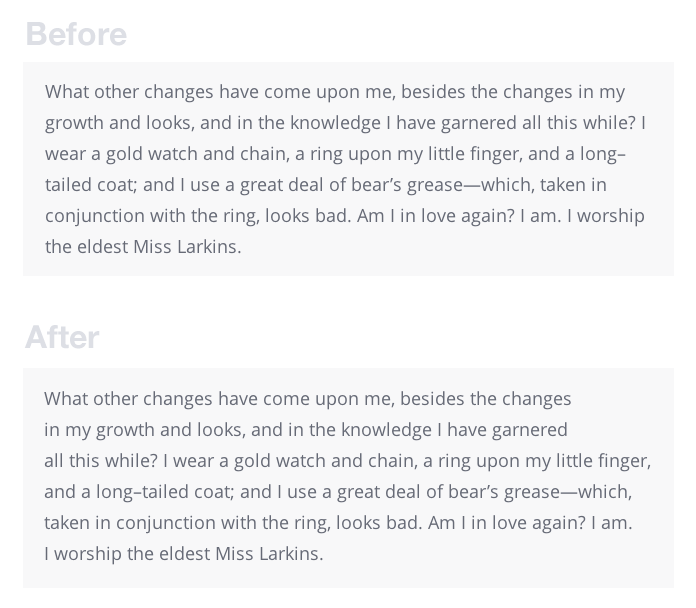Click the After heading
The image size is (696, 608).
tap(62, 338)
